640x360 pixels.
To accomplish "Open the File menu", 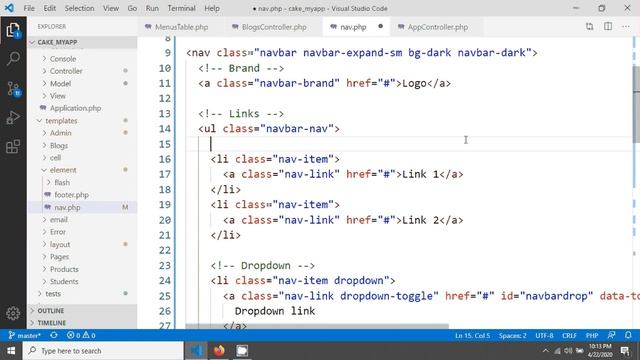I will coord(29,8).
